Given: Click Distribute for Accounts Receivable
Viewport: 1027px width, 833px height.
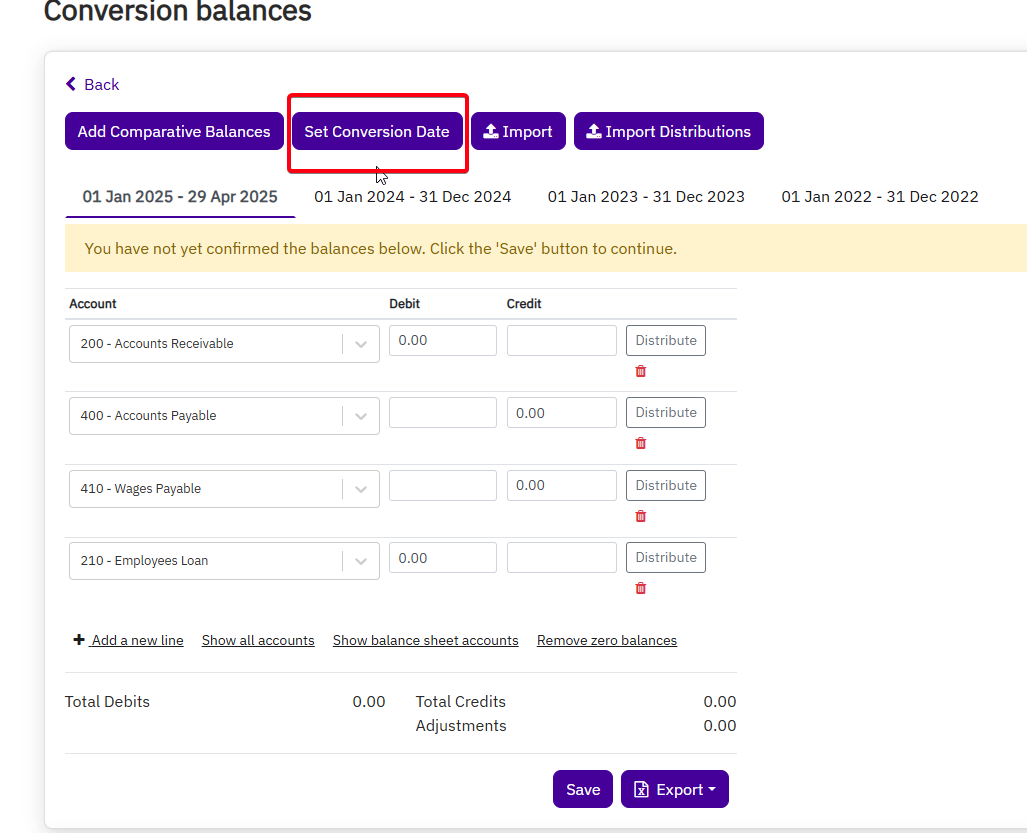Looking at the screenshot, I should (665, 340).
